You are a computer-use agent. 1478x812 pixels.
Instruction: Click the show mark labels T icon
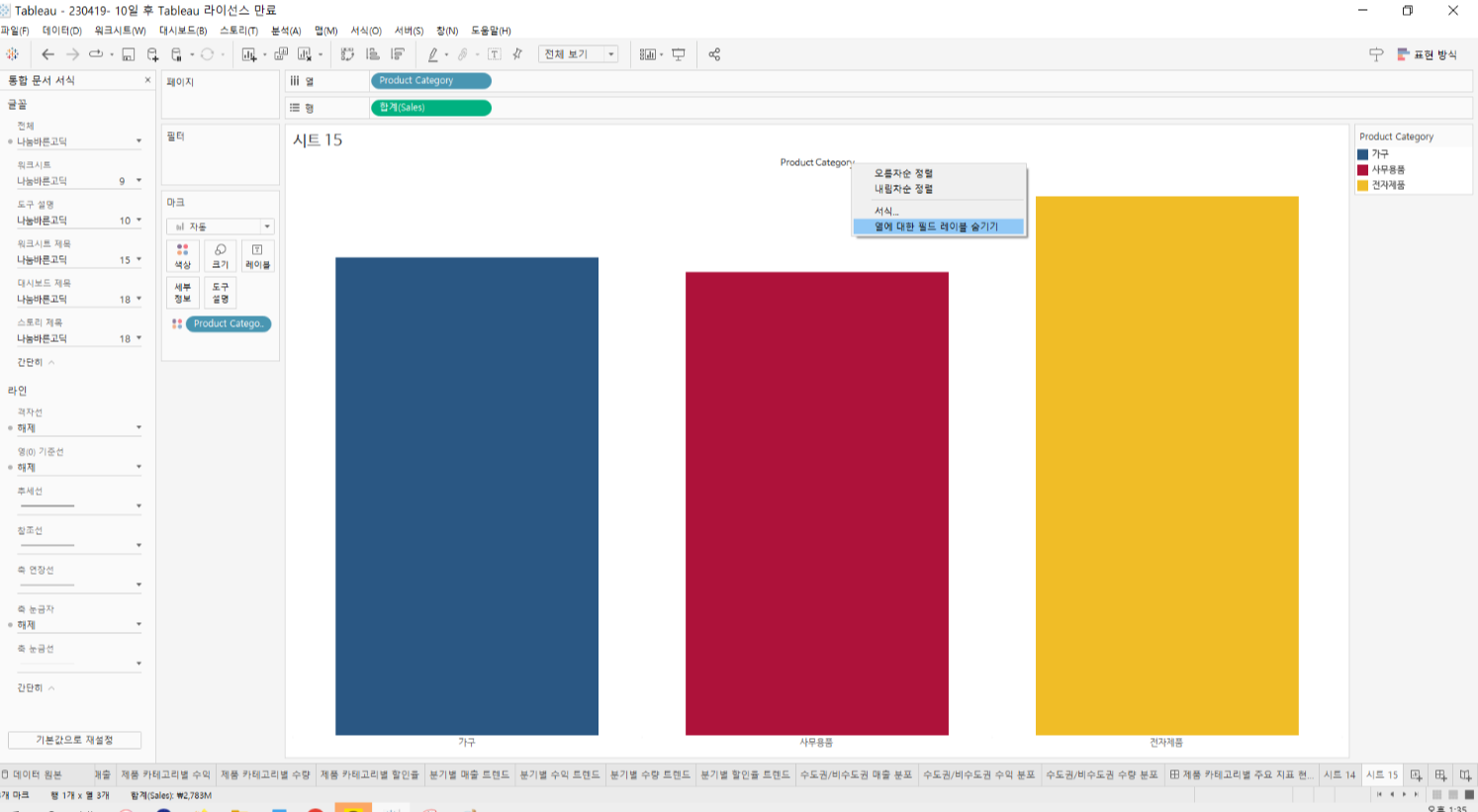coord(495,54)
